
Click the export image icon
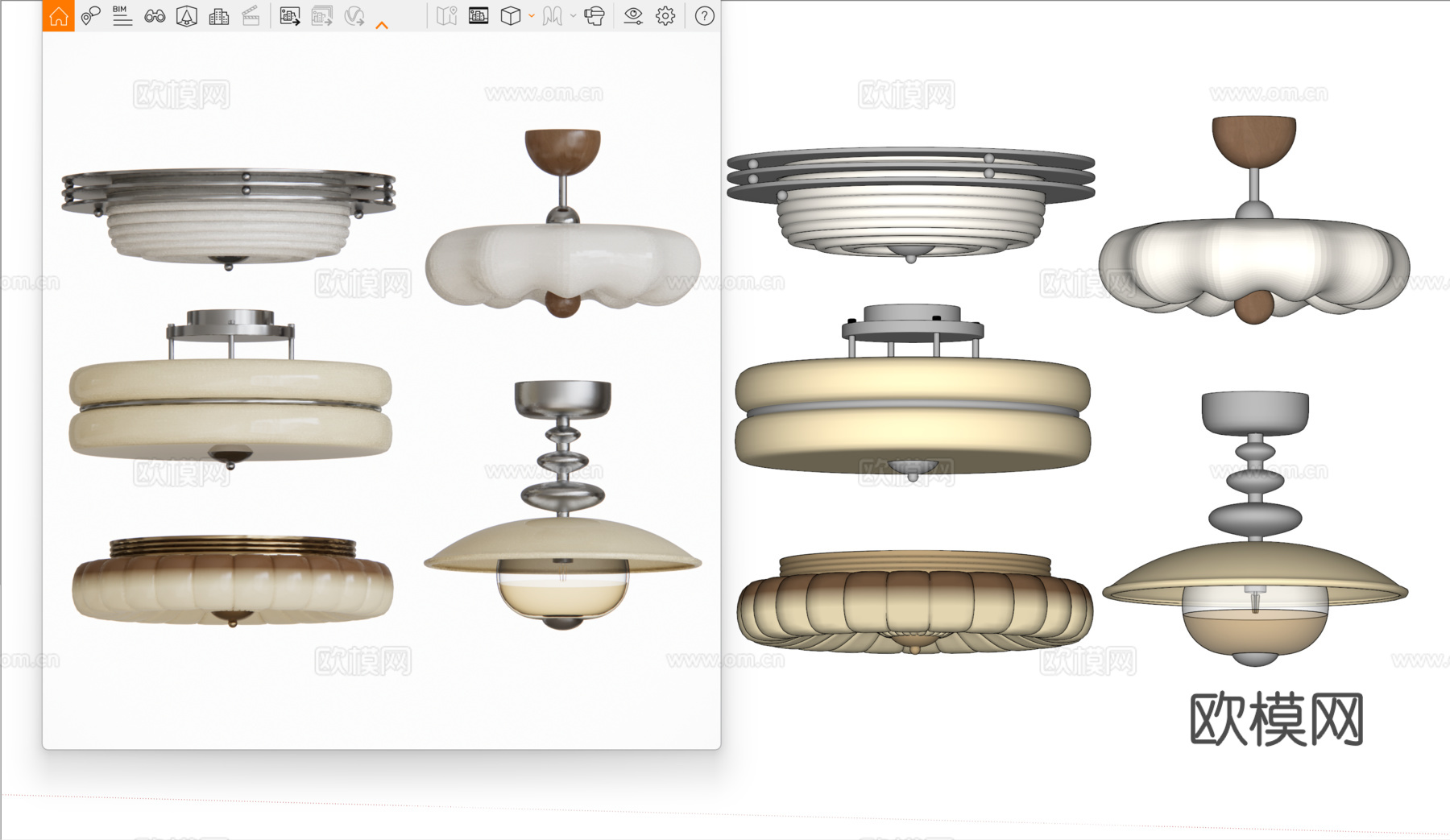click(290, 16)
